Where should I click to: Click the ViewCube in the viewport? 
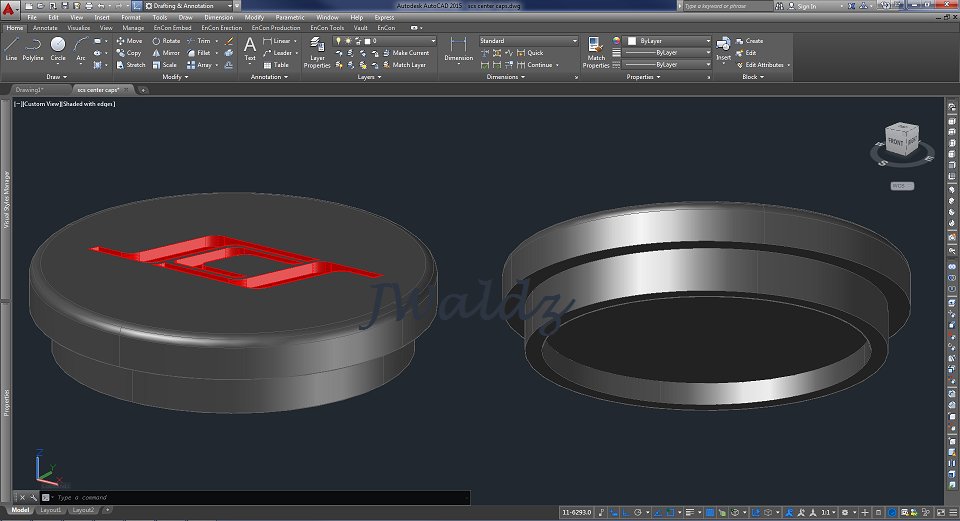[x=902, y=140]
